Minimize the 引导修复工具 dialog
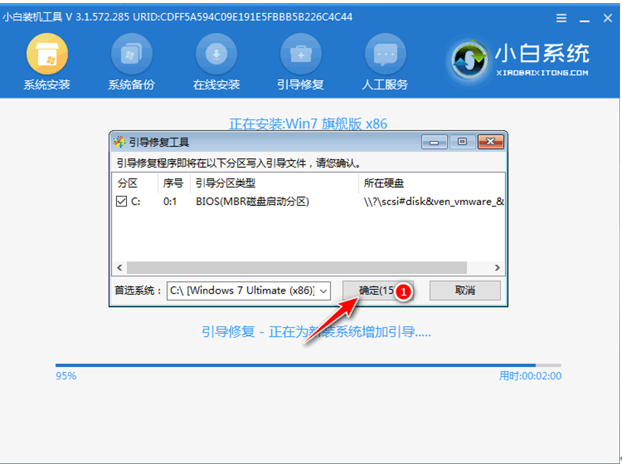Viewport: 622px width, 464px height. tap(434, 142)
